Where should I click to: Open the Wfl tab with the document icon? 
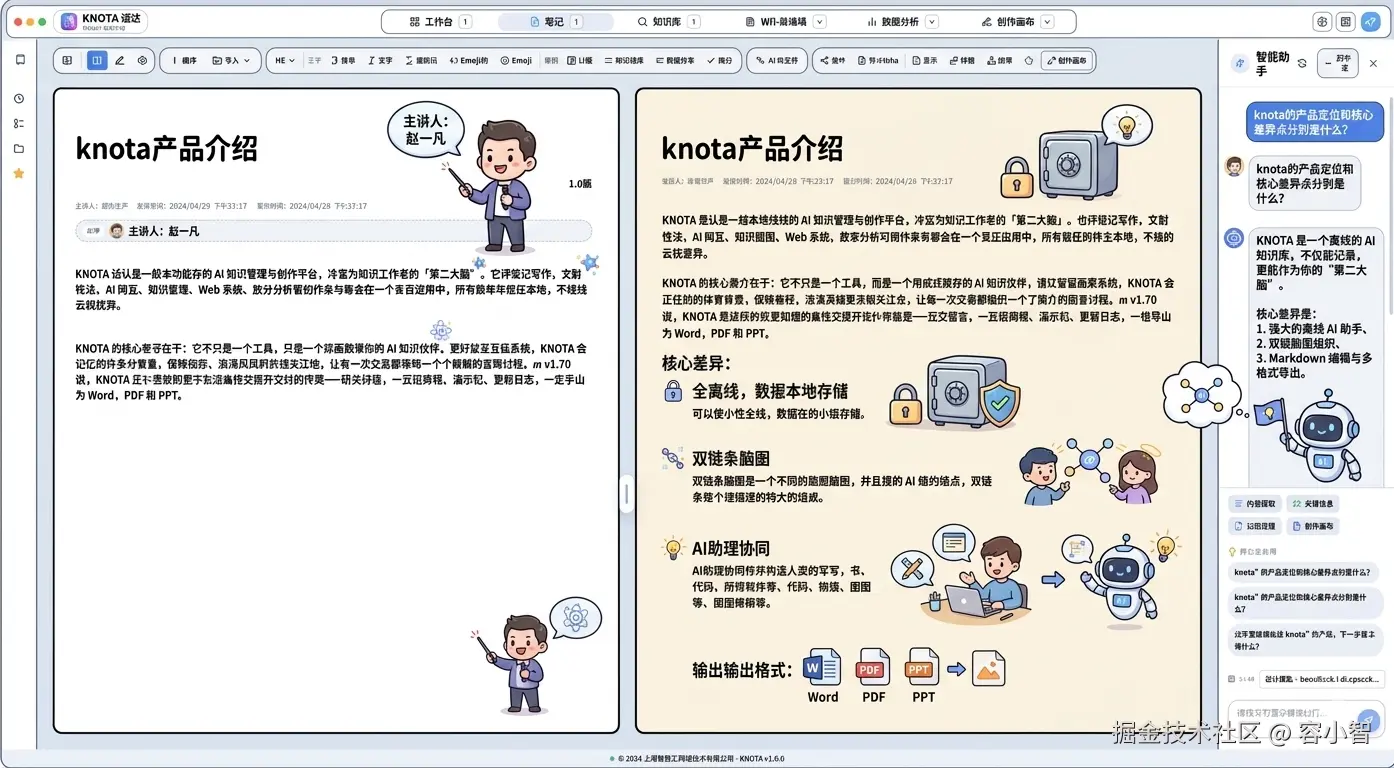(x=777, y=21)
